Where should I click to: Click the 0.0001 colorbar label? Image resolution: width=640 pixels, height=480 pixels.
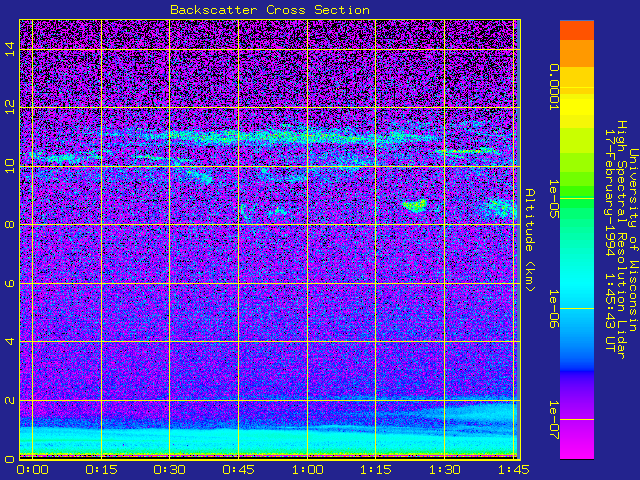point(553,87)
